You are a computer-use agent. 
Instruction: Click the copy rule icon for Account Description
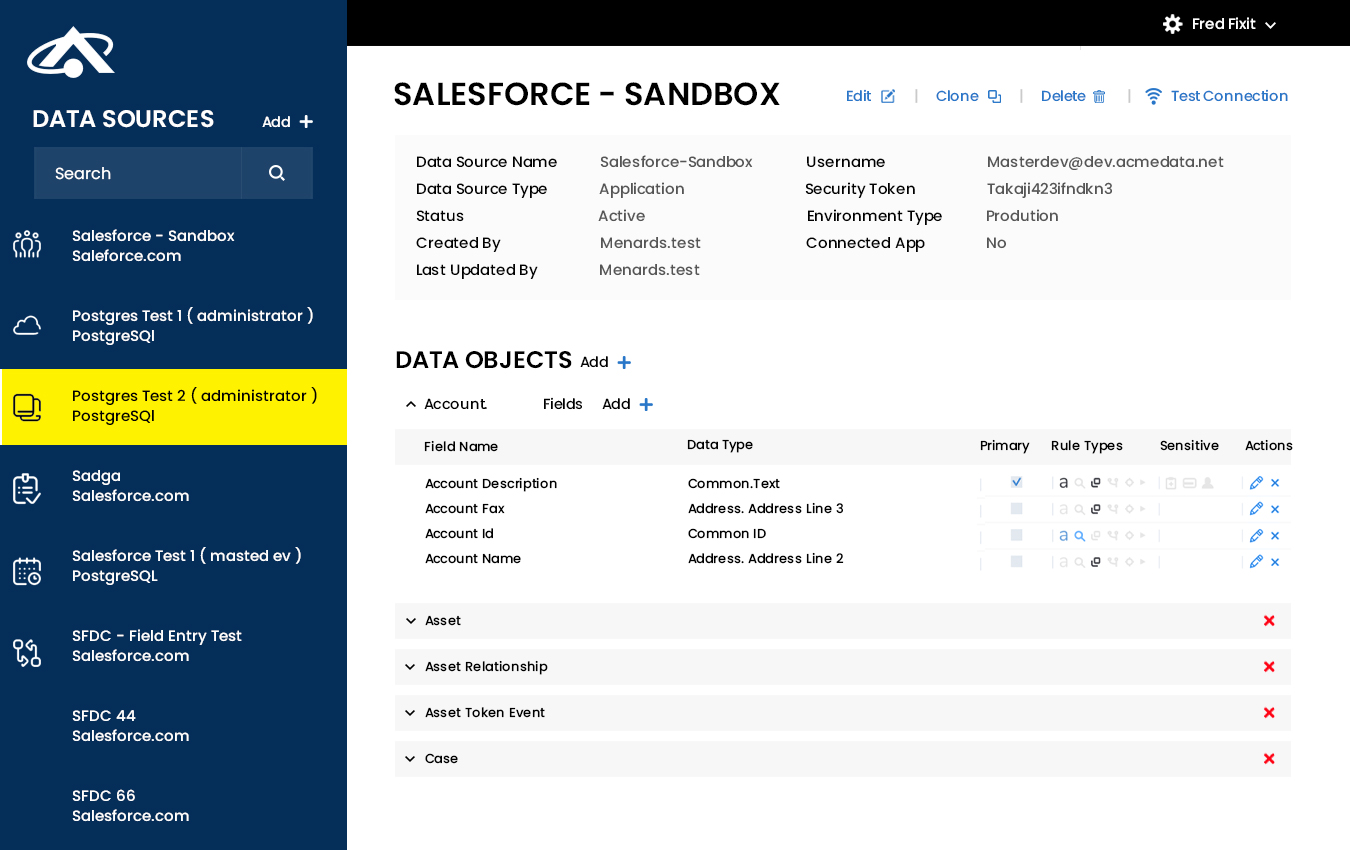(1096, 483)
